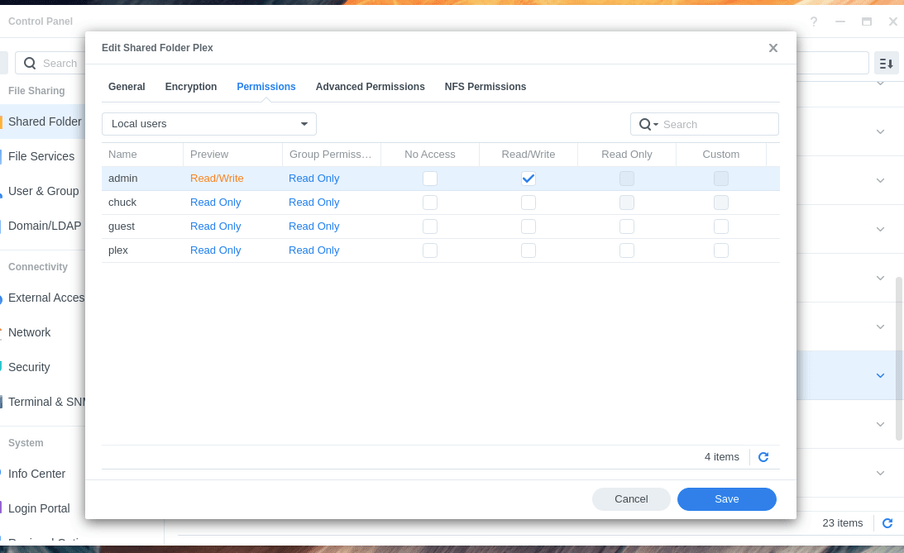Expand the highlighted blue chevron folder row
The height and width of the screenshot is (553, 904).
point(880,375)
